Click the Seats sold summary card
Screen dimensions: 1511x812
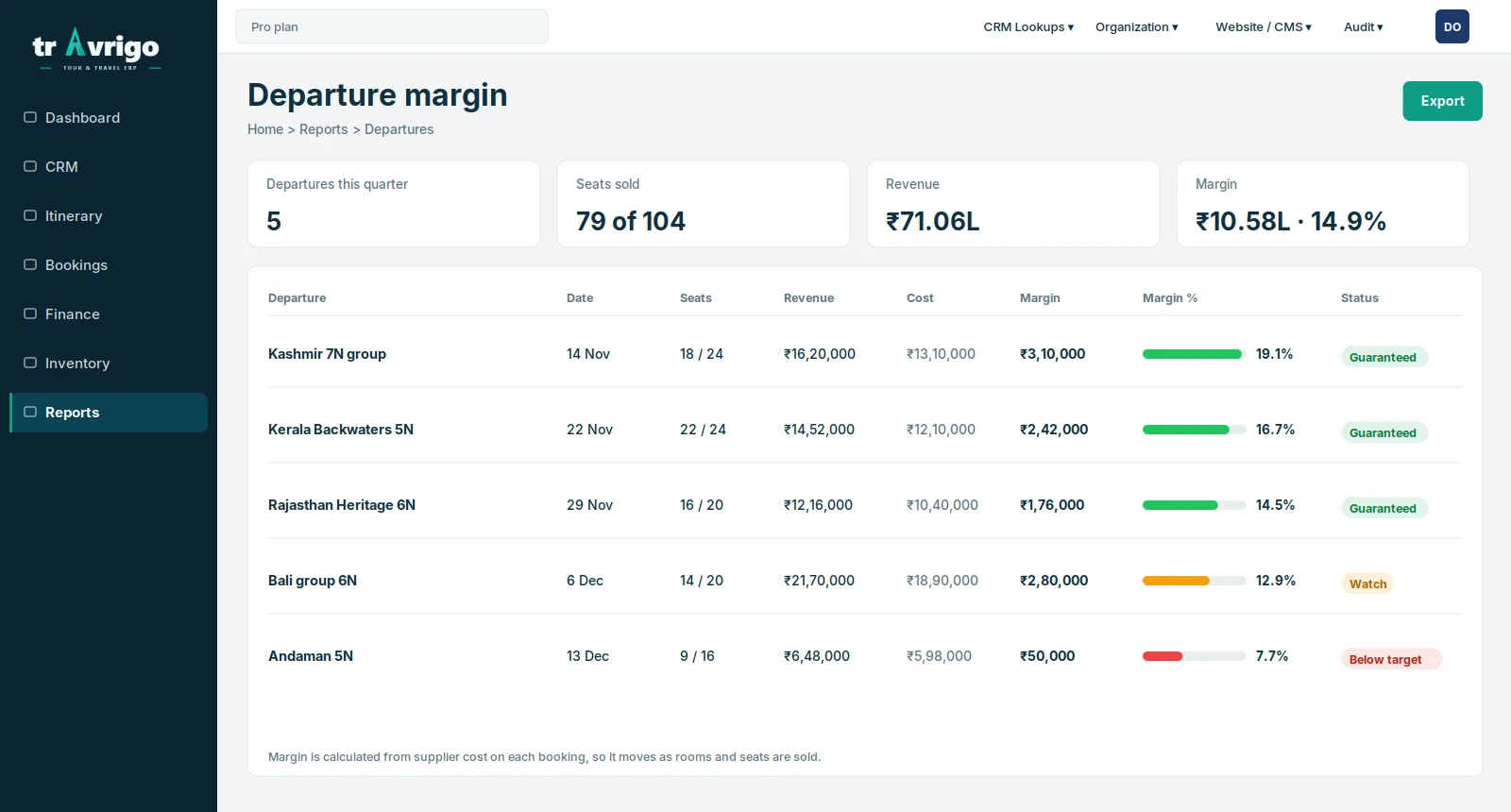click(x=704, y=204)
